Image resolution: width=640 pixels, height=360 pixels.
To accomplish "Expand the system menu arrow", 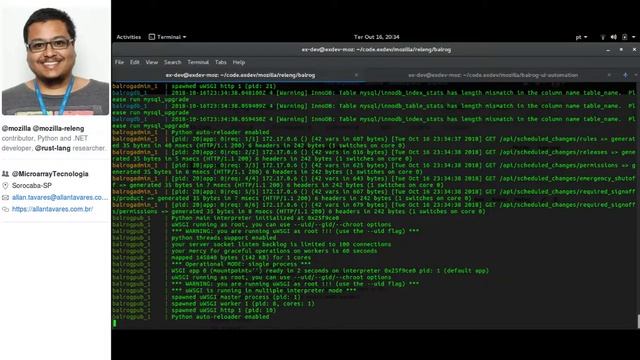I will click(x=633, y=37).
